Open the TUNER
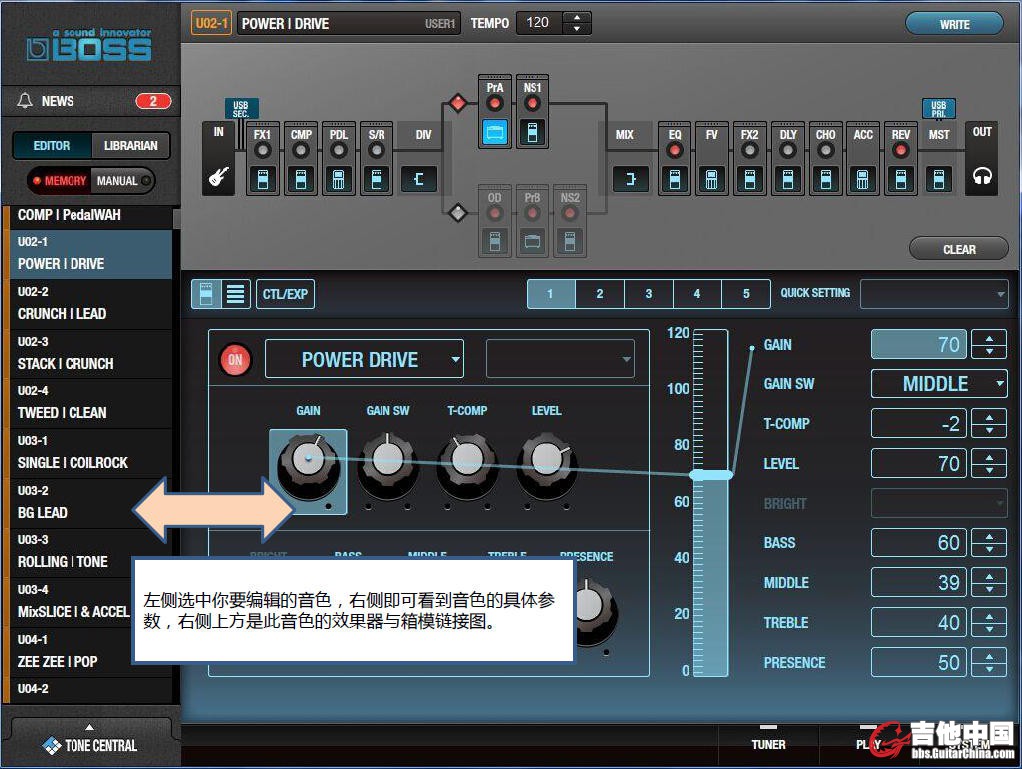The image size is (1022, 769). point(768,744)
